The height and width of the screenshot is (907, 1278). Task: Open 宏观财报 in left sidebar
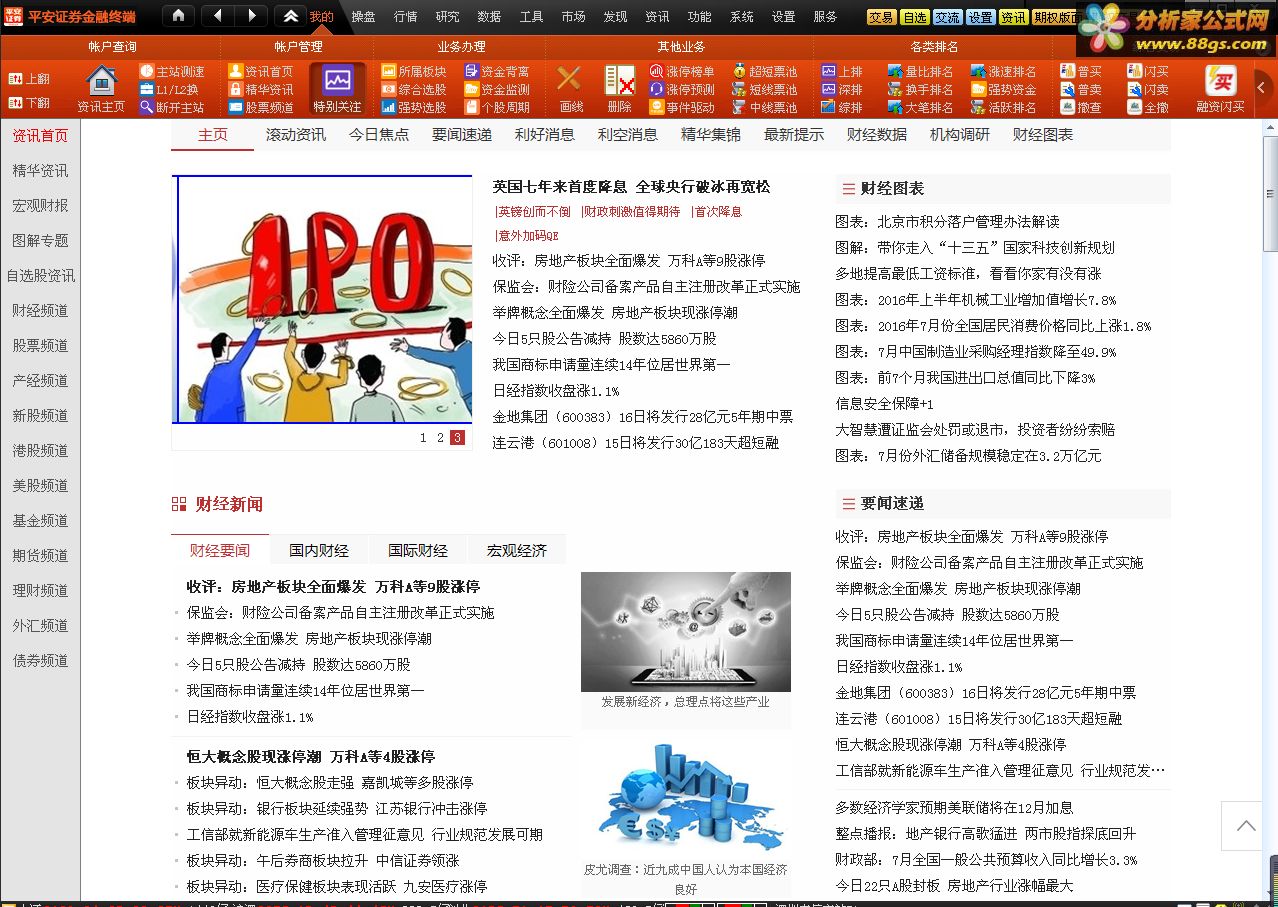point(40,205)
